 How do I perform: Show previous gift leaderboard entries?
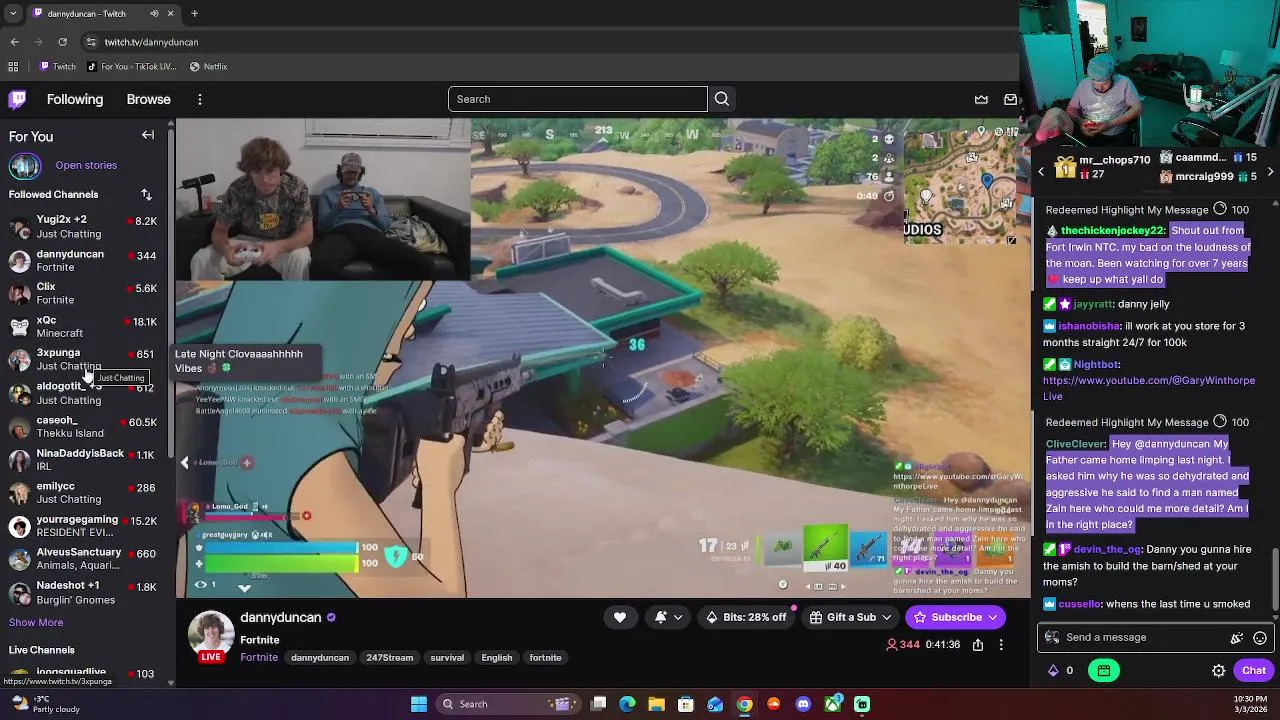coord(1041,172)
